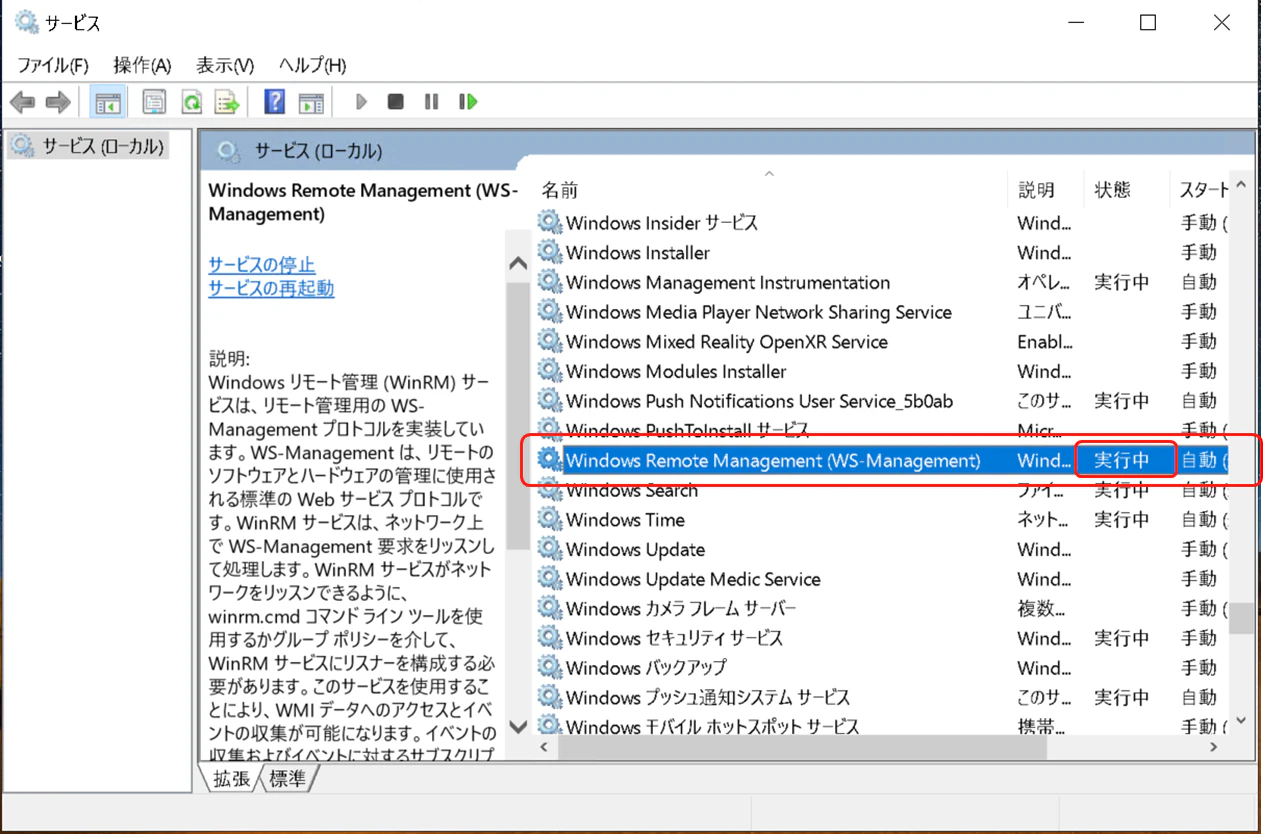
Task: Select Windows Push Notifications User Service_5b0ab
Action: click(x=881, y=401)
